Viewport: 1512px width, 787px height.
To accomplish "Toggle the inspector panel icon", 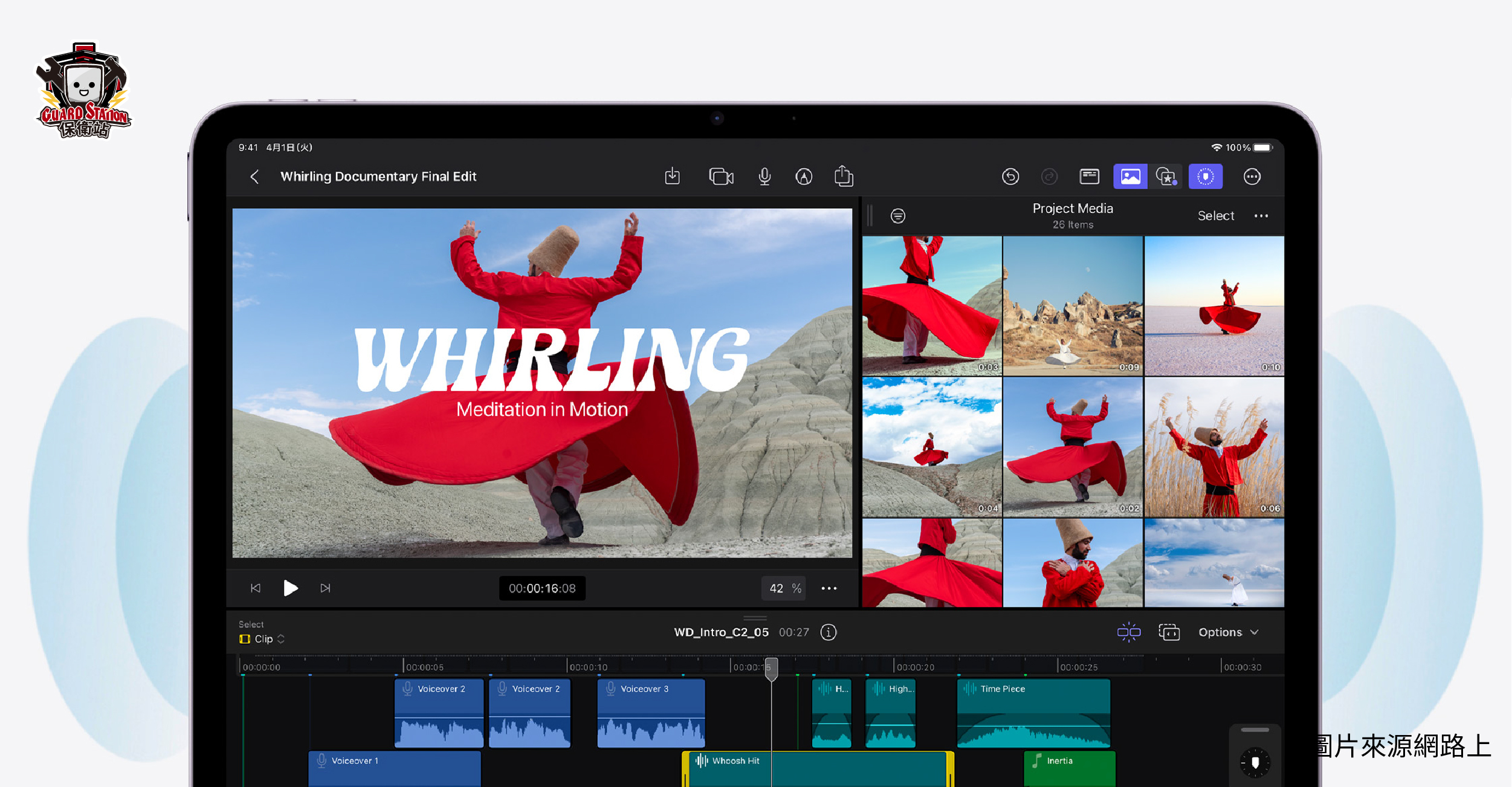I will pyautogui.click(x=1089, y=177).
